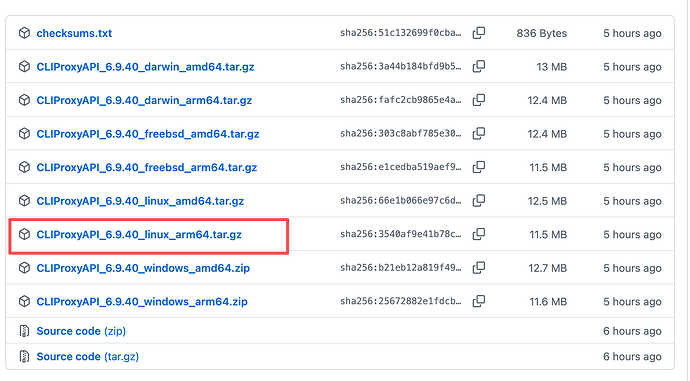Click package icon beside darwin_amd64.tar.gz
690x381 pixels.
pos(24,66)
